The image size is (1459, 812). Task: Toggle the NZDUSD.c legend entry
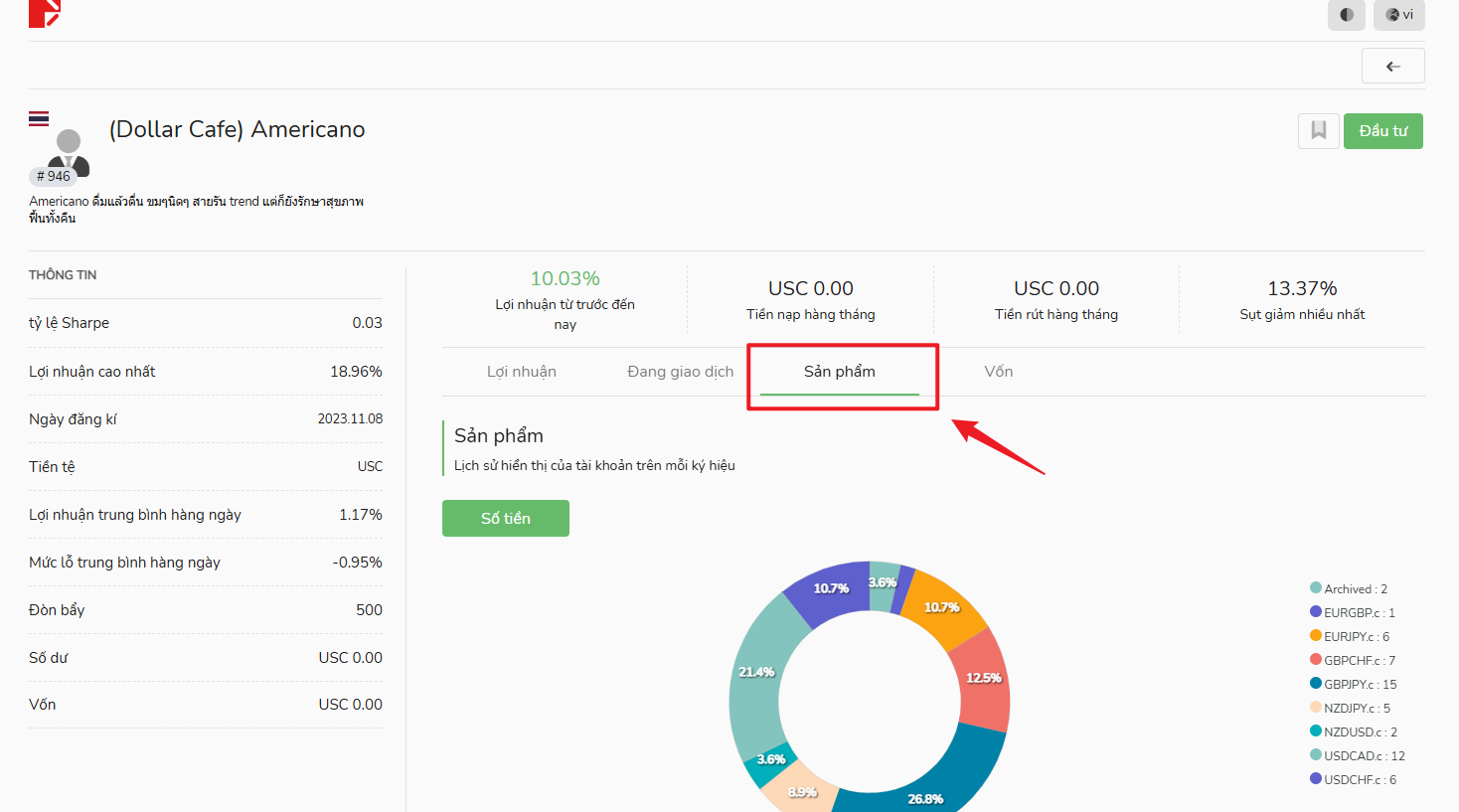tap(1354, 731)
